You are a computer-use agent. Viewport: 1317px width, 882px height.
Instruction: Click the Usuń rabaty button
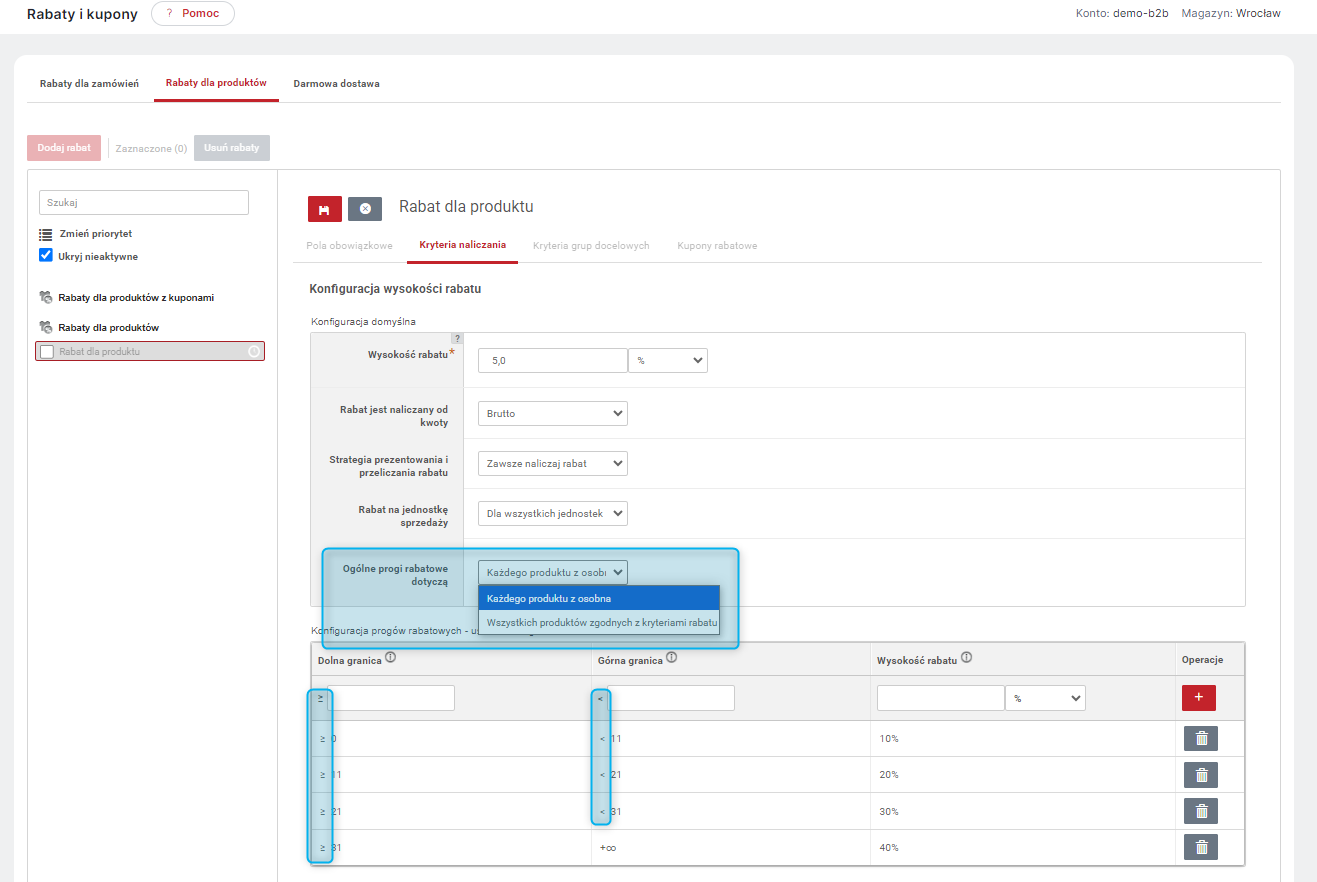tap(232, 148)
